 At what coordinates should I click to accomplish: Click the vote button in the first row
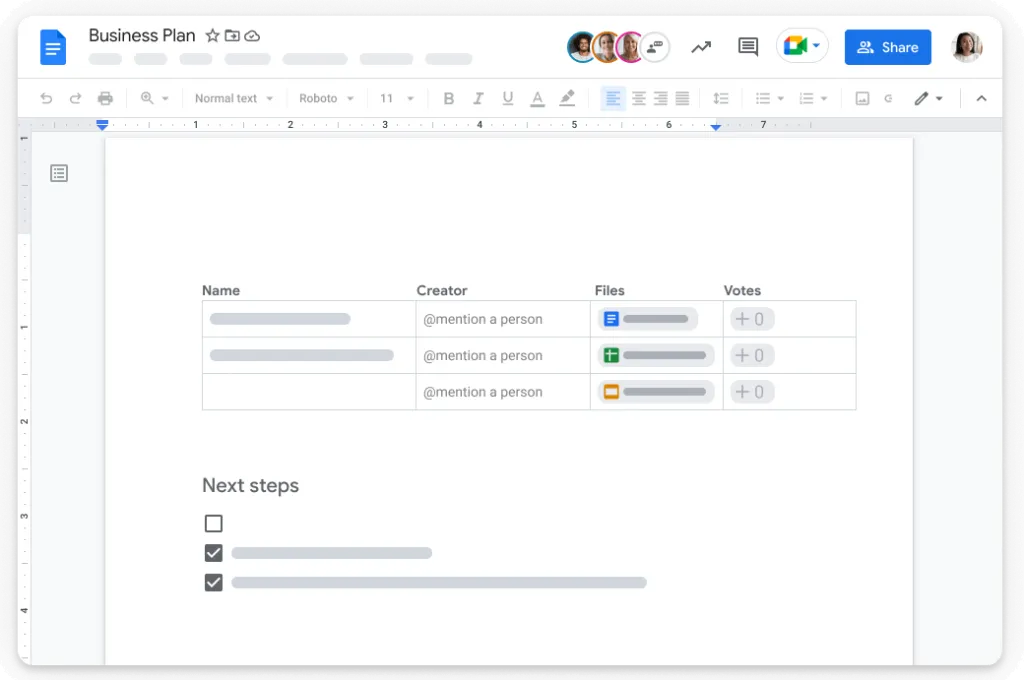click(751, 318)
